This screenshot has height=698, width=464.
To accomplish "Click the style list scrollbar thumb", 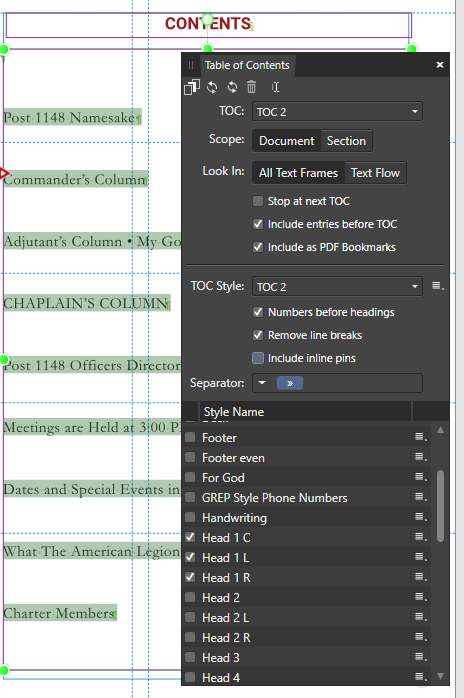I will (x=440, y=506).
